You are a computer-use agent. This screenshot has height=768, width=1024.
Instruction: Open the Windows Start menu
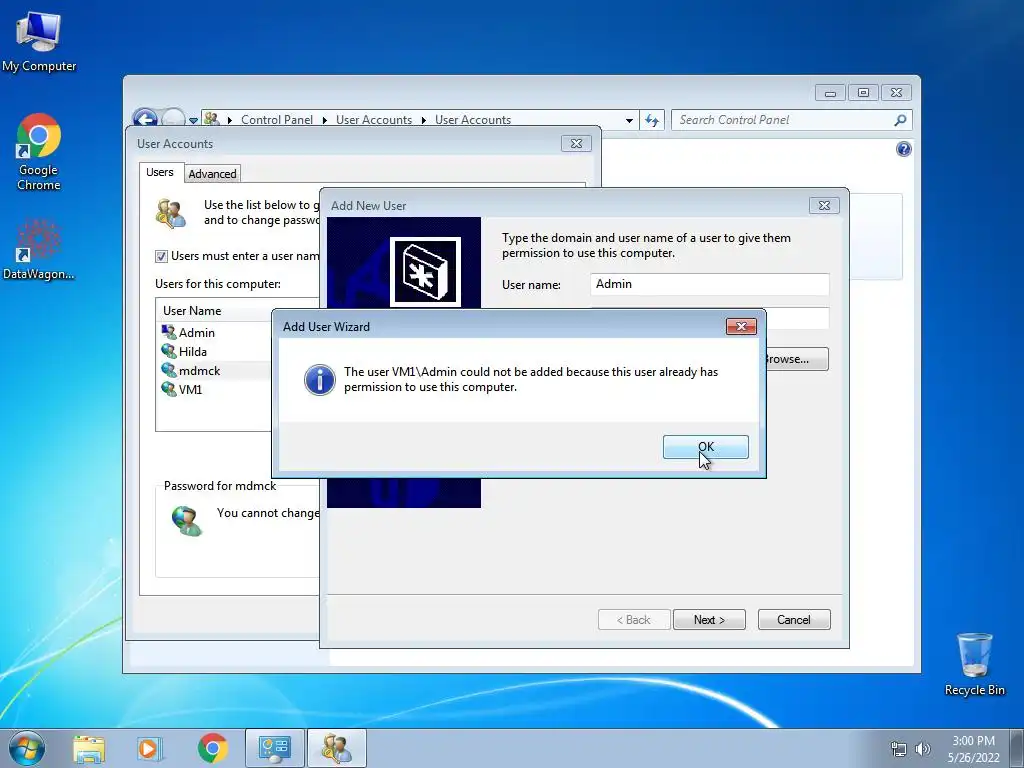[x=27, y=748]
